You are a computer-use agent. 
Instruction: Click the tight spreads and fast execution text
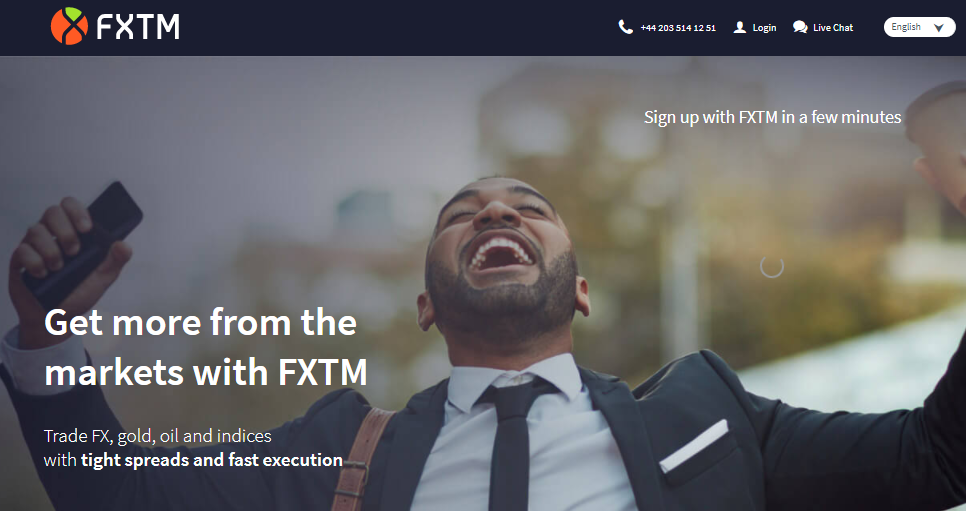(212, 460)
